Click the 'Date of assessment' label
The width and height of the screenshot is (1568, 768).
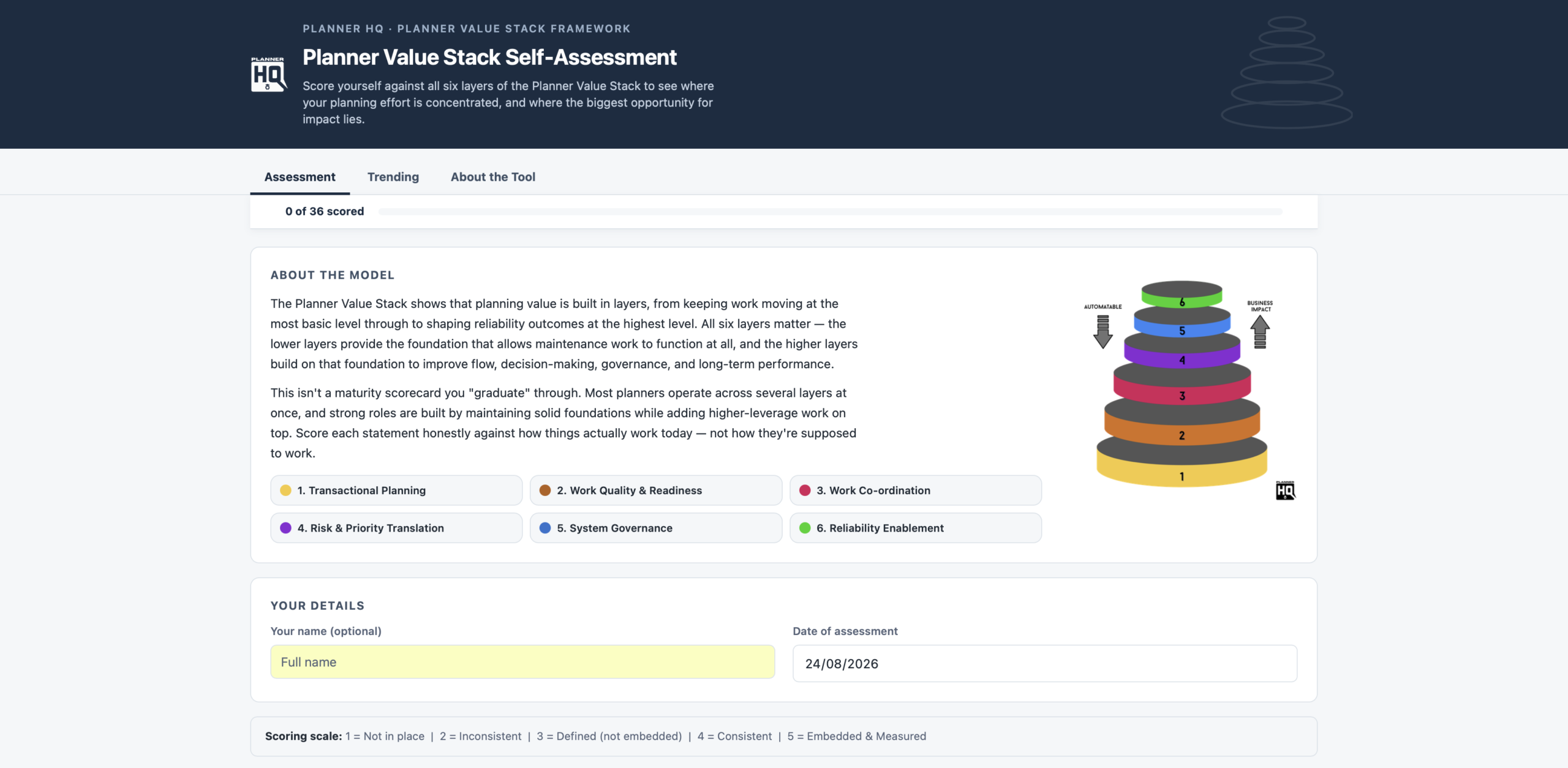pyautogui.click(x=845, y=631)
